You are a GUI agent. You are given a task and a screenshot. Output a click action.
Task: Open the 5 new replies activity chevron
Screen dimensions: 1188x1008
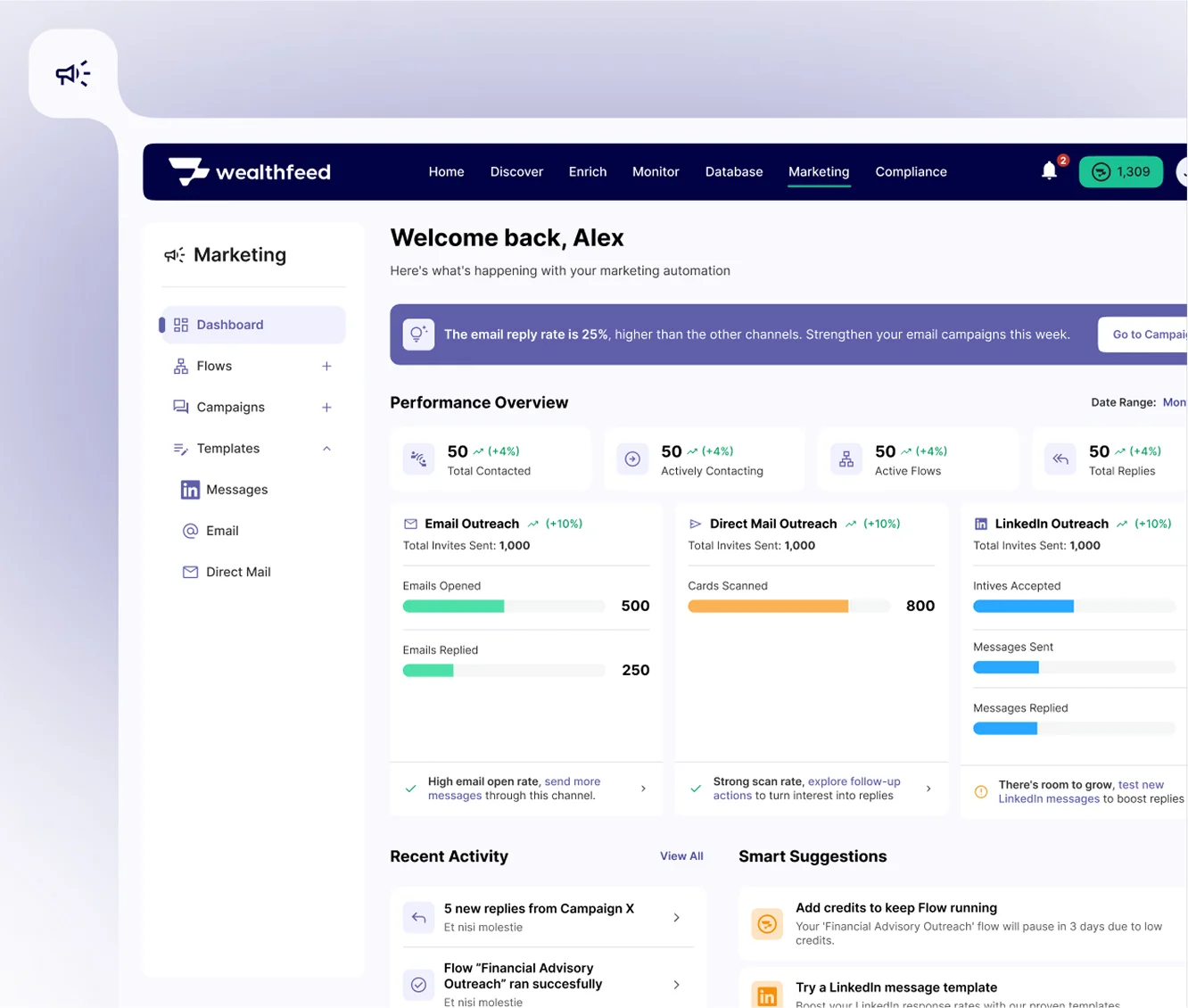point(676,918)
